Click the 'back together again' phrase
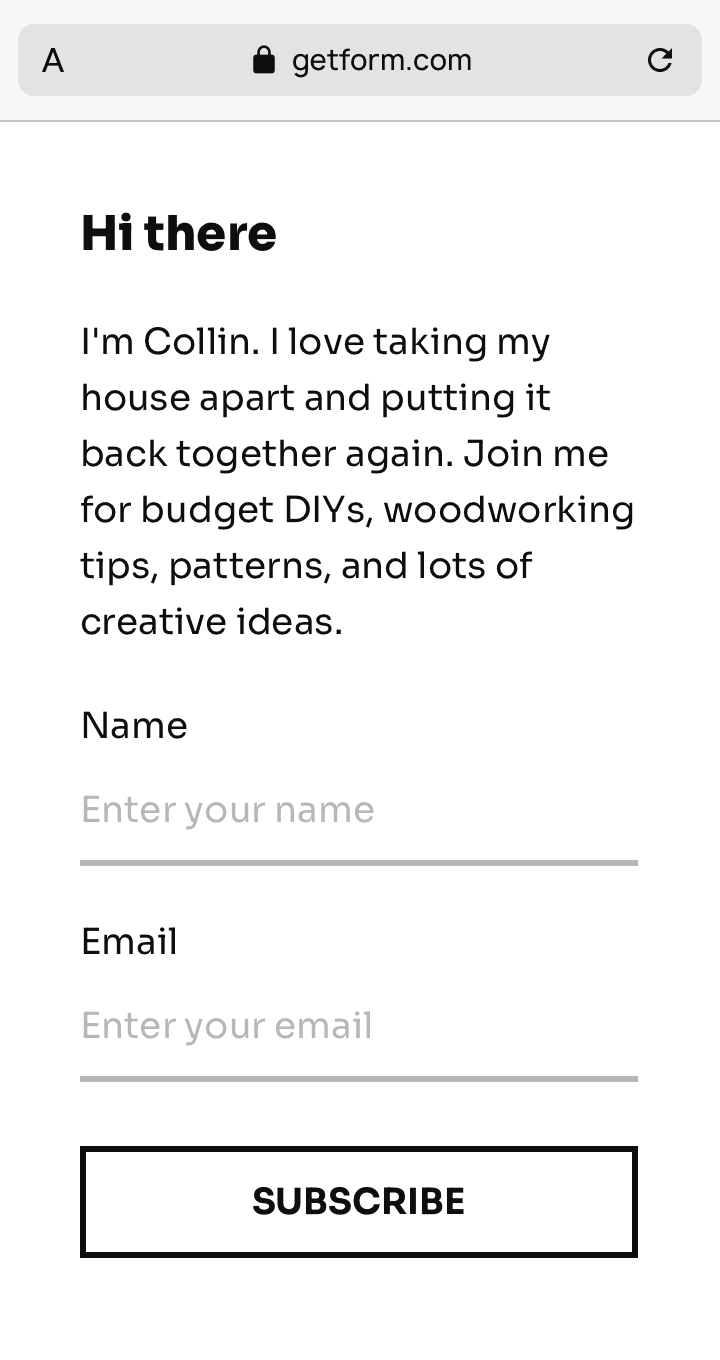The width and height of the screenshot is (720, 1360). coord(267,454)
